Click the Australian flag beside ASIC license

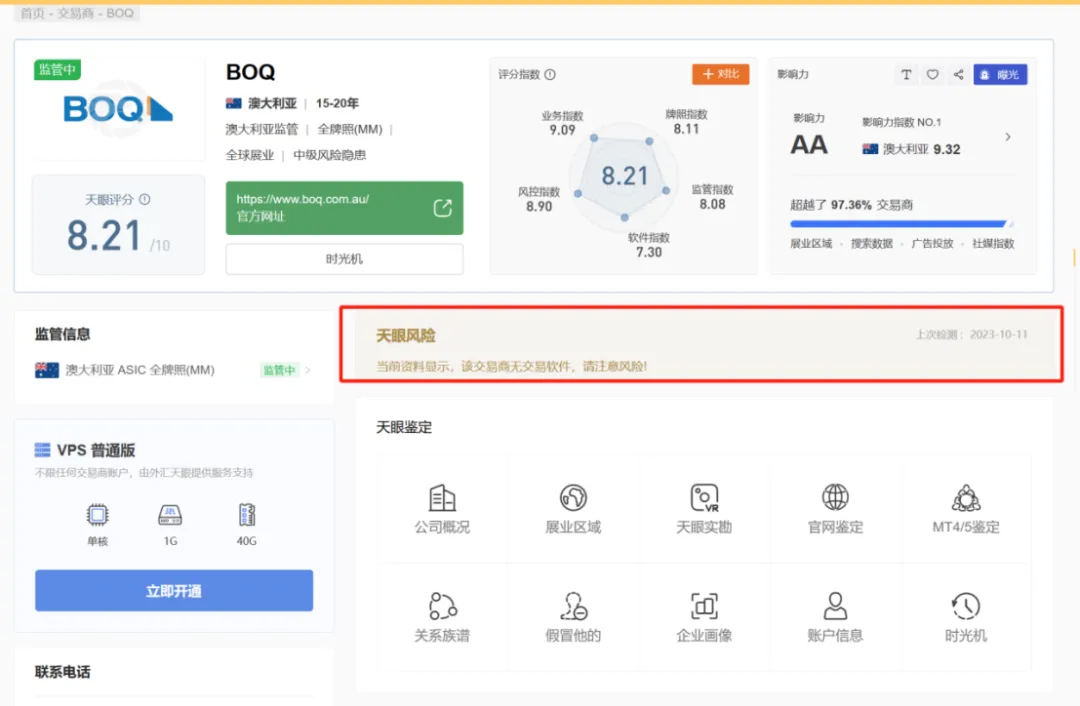pyautogui.click(x=47, y=370)
